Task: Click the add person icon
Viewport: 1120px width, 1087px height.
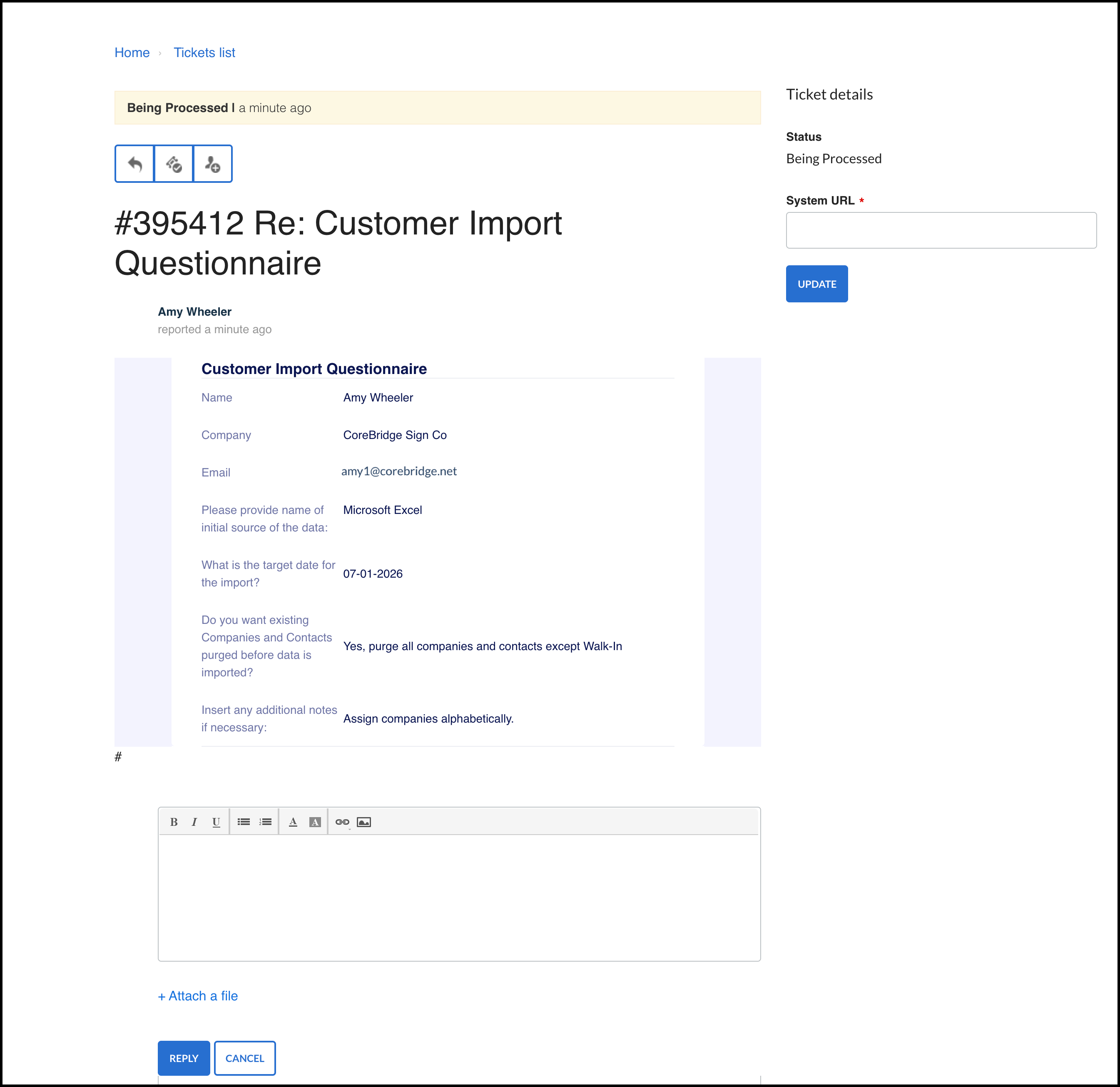Action: 213,164
